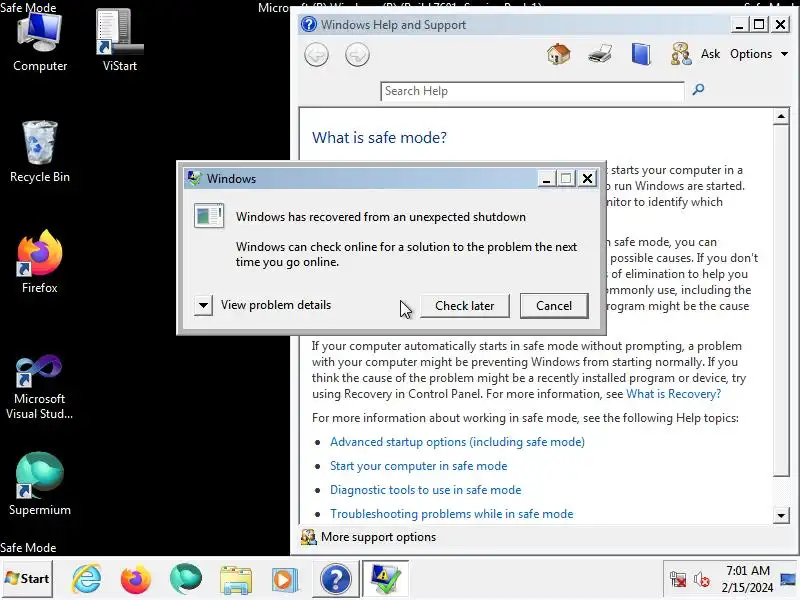800x600 pixels.
Task: Minimize the Windows recovery dialog
Action: [546, 178]
